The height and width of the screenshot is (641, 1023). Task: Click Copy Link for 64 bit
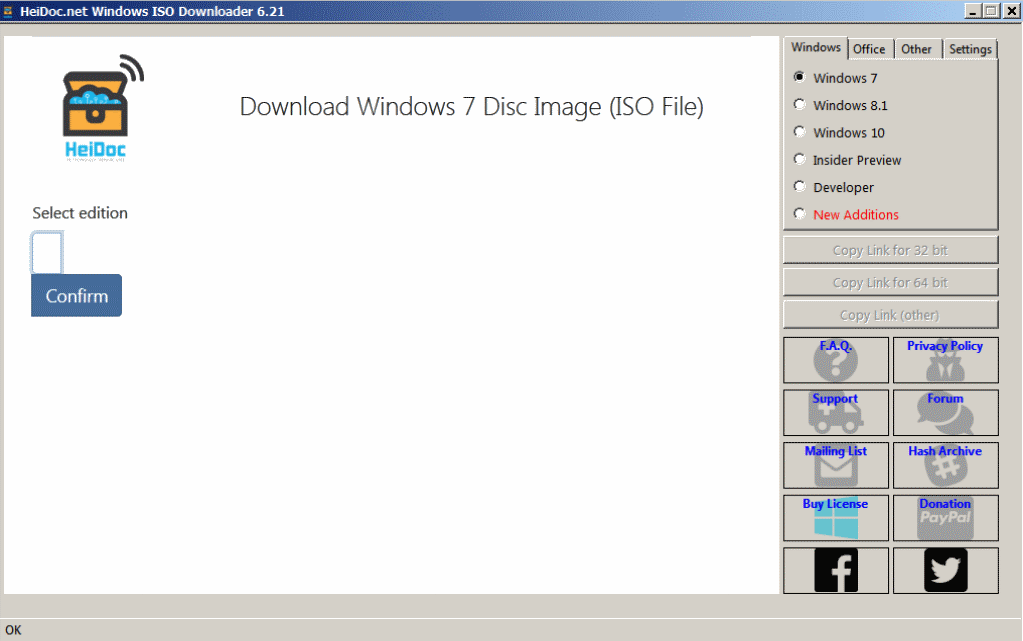click(x=891, y=283)
